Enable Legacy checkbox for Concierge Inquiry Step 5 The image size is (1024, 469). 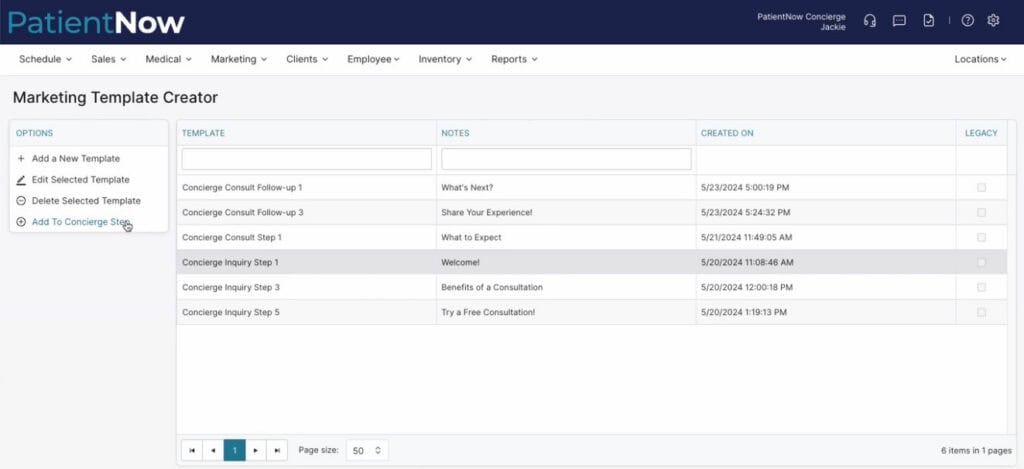pyautogui.click(x=981, y=312)
